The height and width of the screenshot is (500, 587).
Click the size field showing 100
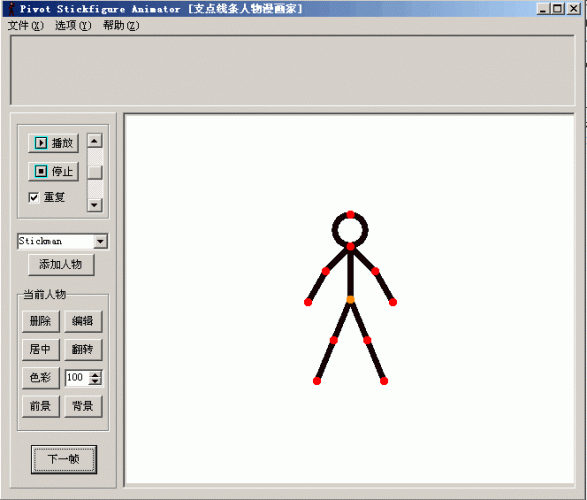77,378
